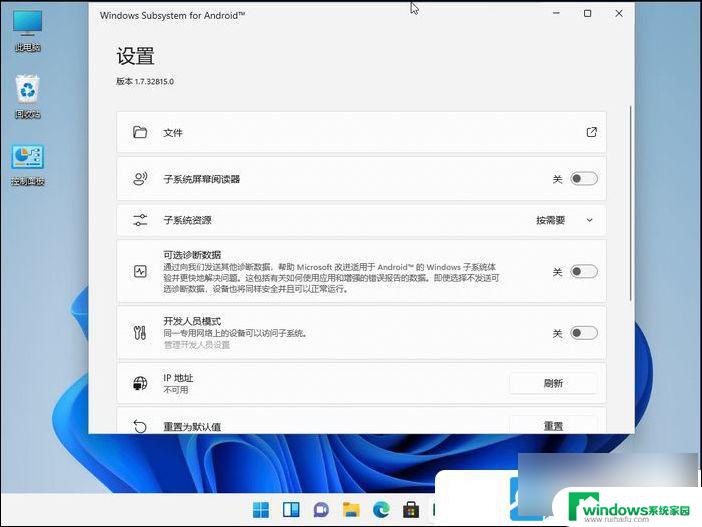The height and width of the screenshot is (527, 702).
Task: Open the 管理开发人员设置 link
Action: click(197, 345)
